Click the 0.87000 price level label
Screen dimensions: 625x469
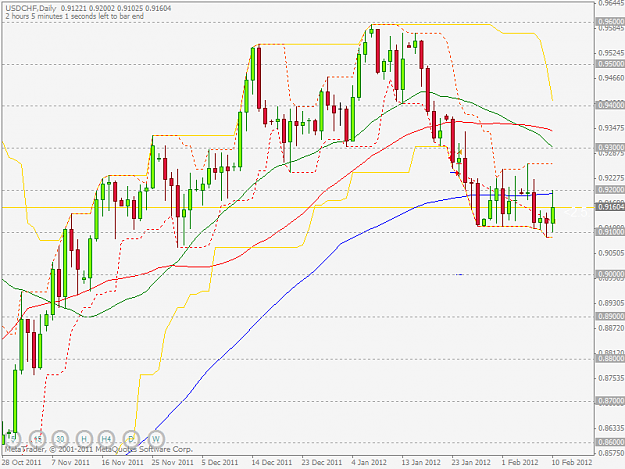click(x=610, y=401)
